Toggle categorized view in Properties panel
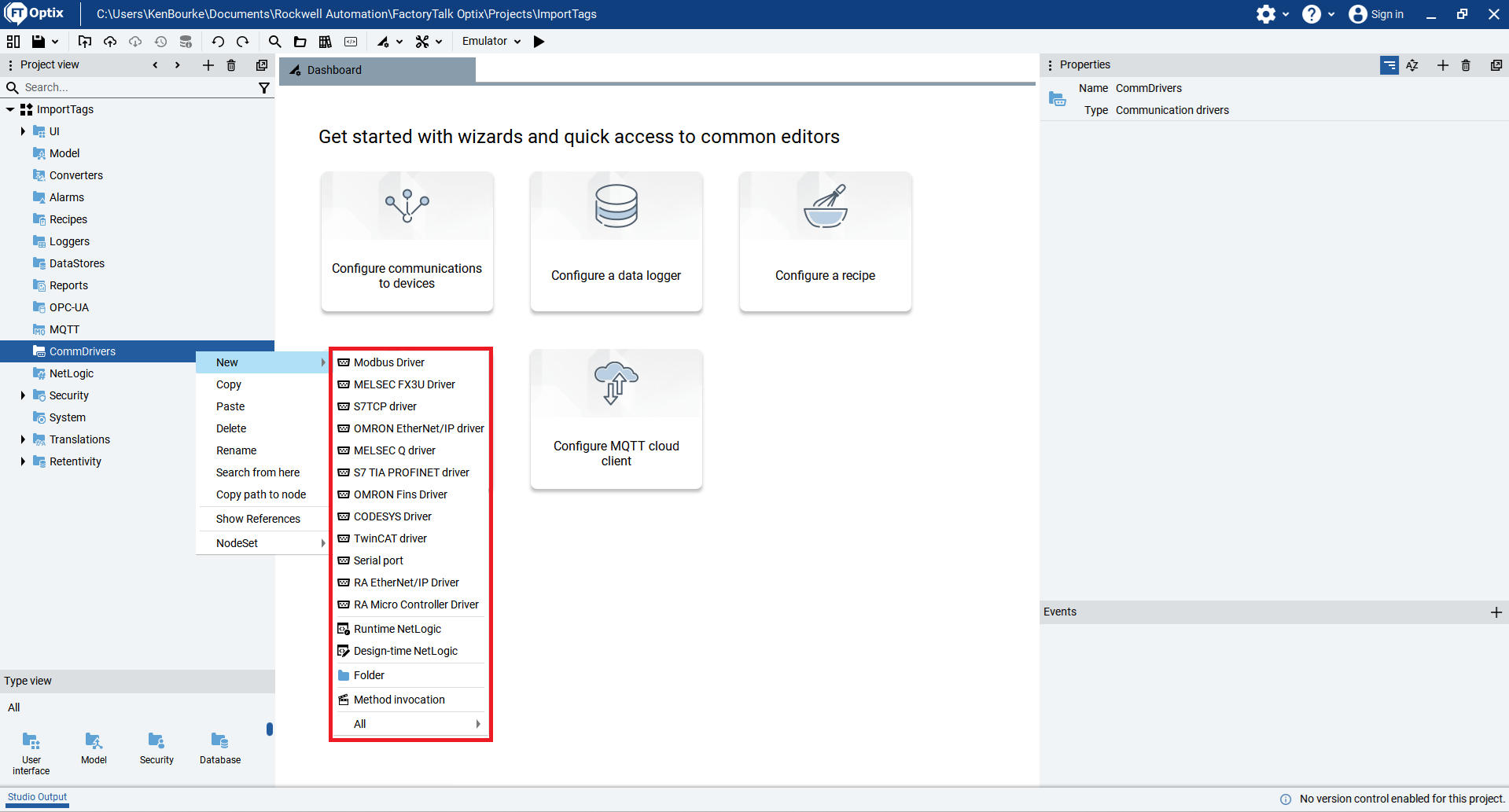The image size is (1509, 812). pyautogui.click(x=1389, y=65)
